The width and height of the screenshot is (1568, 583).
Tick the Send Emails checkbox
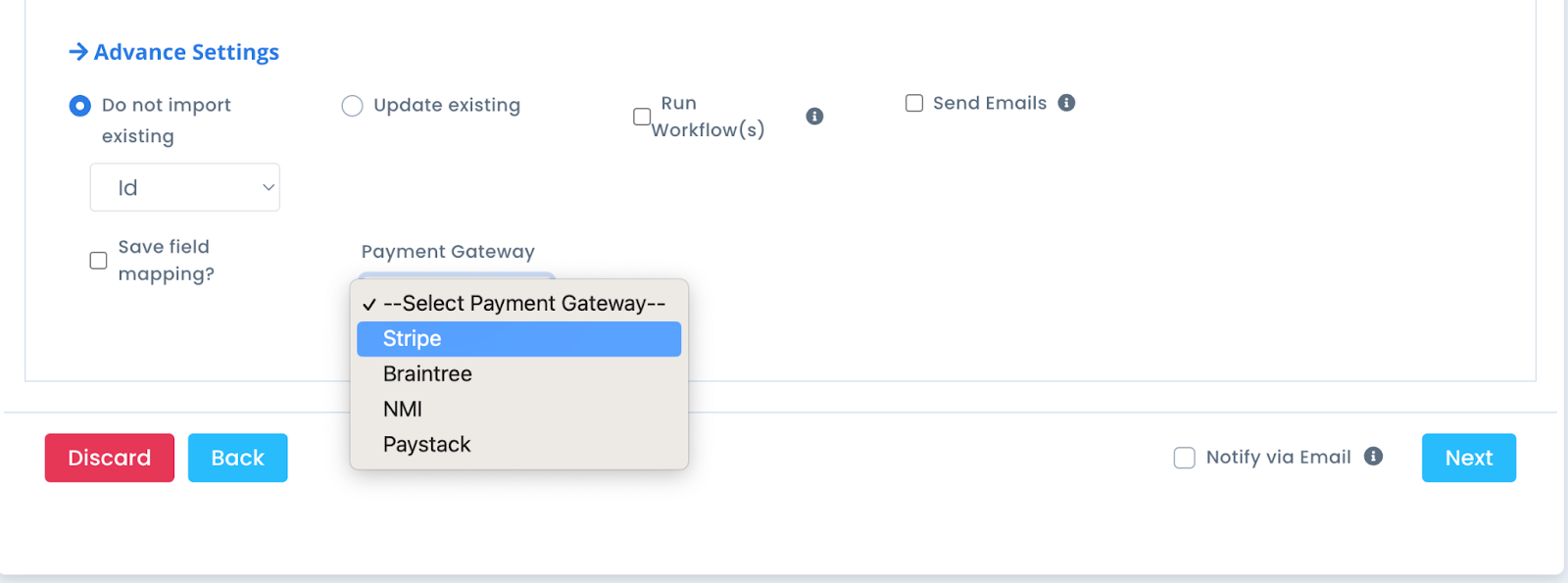(x=914, y=103)
